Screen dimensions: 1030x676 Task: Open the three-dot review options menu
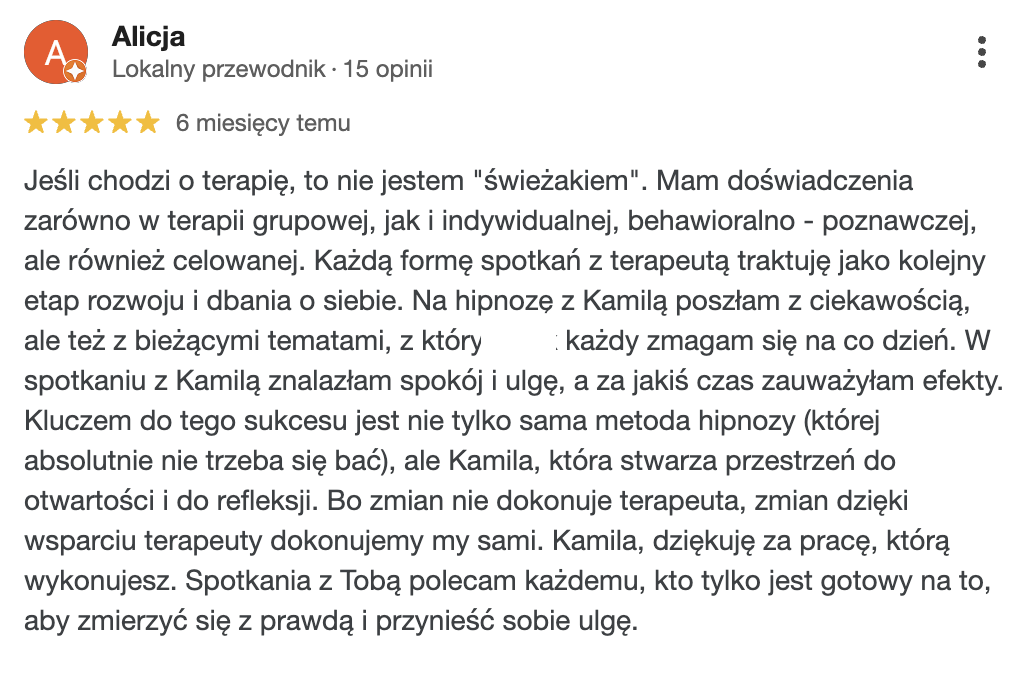(981, 52)
